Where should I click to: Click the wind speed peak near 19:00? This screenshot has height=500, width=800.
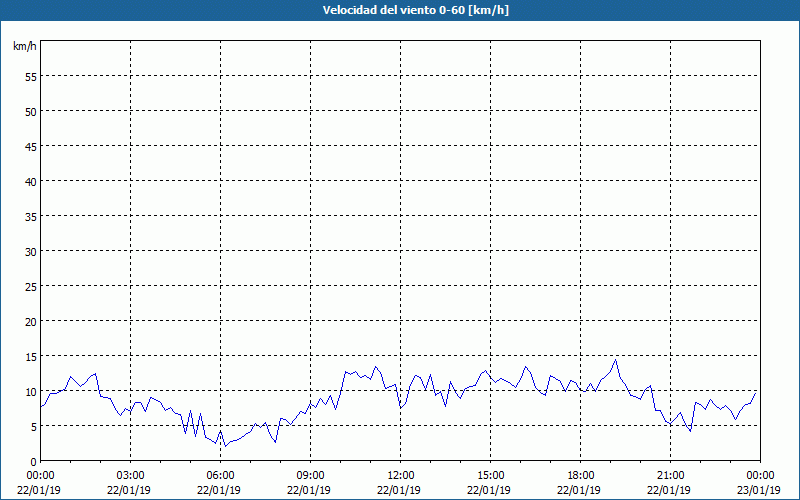pyautogui.click(x=616, y=360)
